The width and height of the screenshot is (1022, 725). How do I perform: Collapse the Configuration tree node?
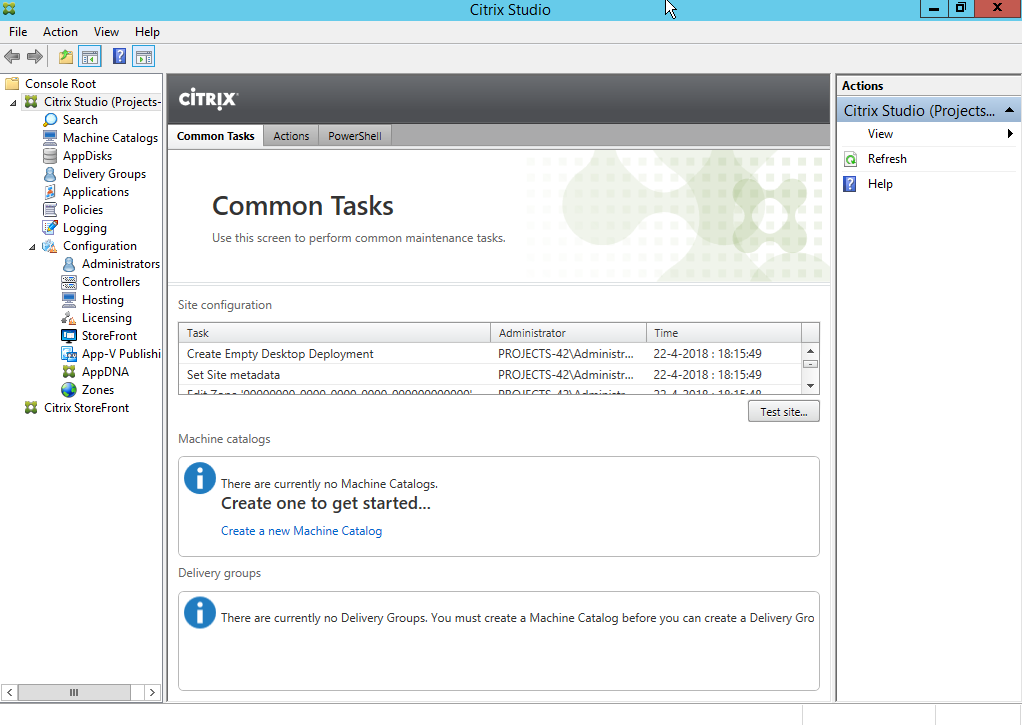pyautogui.click(x=32, y=246)
